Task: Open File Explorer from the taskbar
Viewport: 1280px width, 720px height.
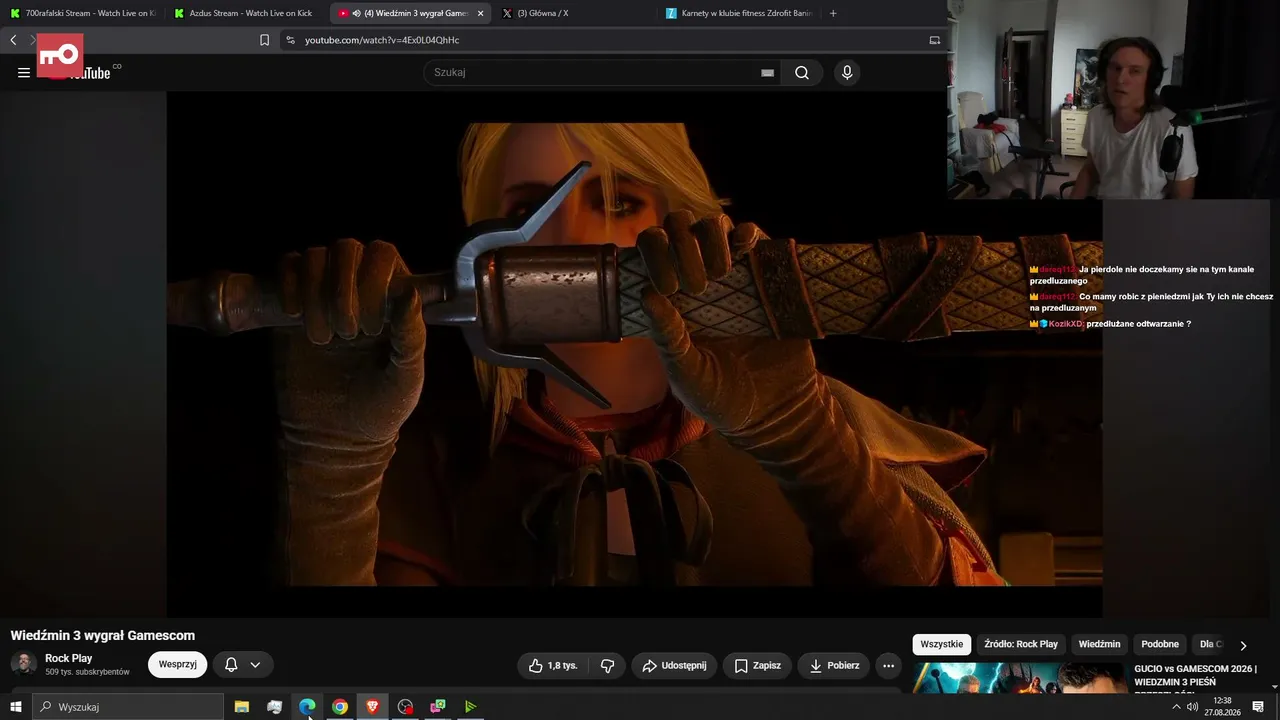Action: pyautogui.click(x=242, y=707)
